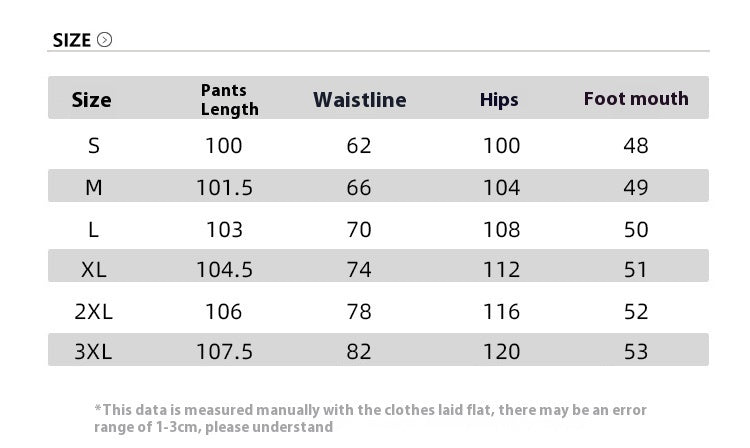Select the waistline value 70
Image resolution: width=750 pixels, height=448 pixels.
pyautogui.click(x=359, y=230)
